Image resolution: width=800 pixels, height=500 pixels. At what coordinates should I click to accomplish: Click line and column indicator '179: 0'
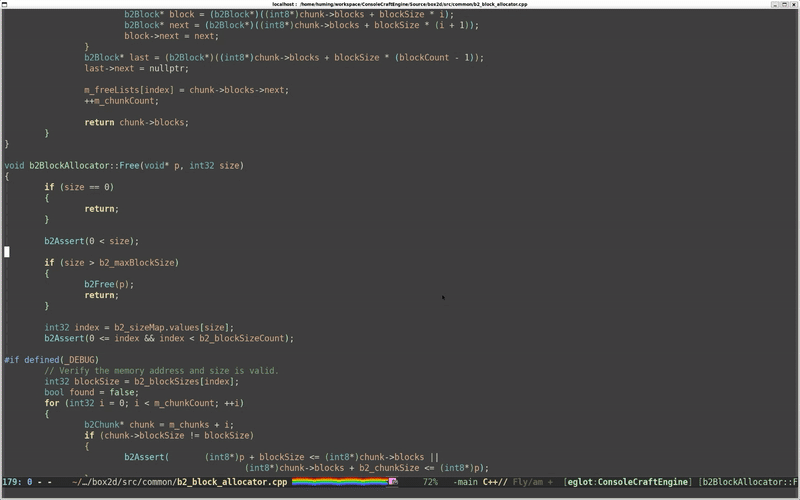click(x=17, y=482)
